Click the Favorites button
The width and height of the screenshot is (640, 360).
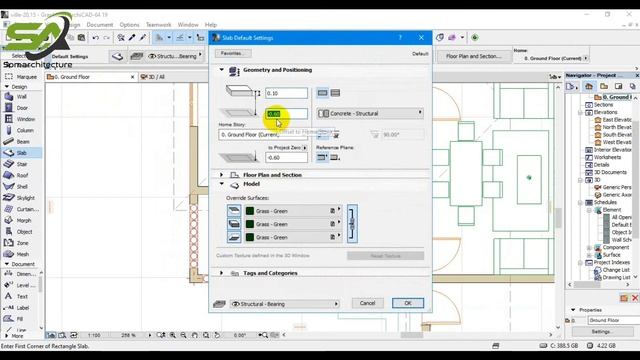pyautogui.click(x=233, y=53)
